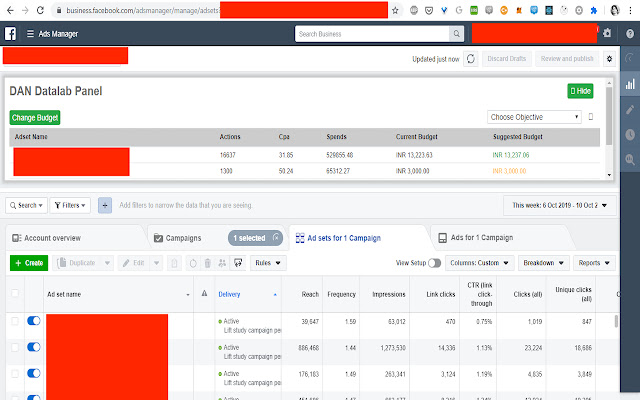Image resolution: width=640 pixels, height=400 pixels.
Task: Open the date range selector This week
Action: click(x=560, y=205)
